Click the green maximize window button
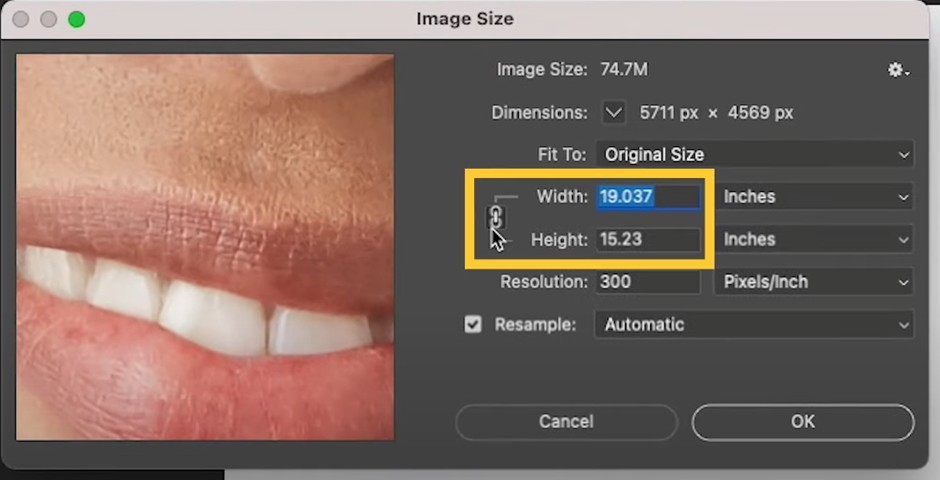The image size is (940, 480). click(x=76, y=19)
